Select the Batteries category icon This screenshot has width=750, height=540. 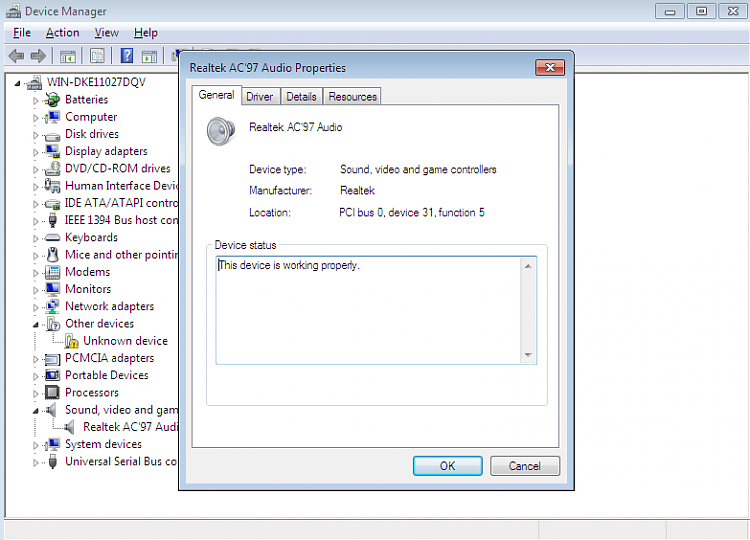click(x=52, y=99)
